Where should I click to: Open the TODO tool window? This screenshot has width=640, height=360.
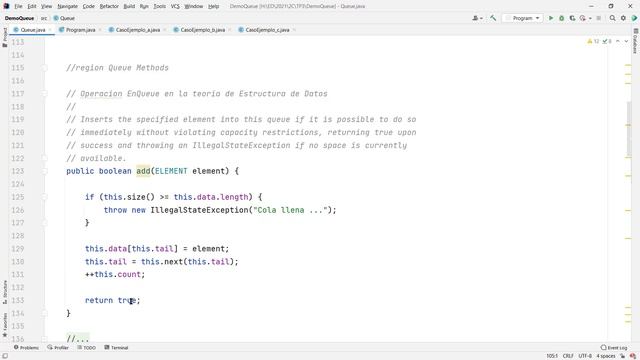tap(87, 348)
